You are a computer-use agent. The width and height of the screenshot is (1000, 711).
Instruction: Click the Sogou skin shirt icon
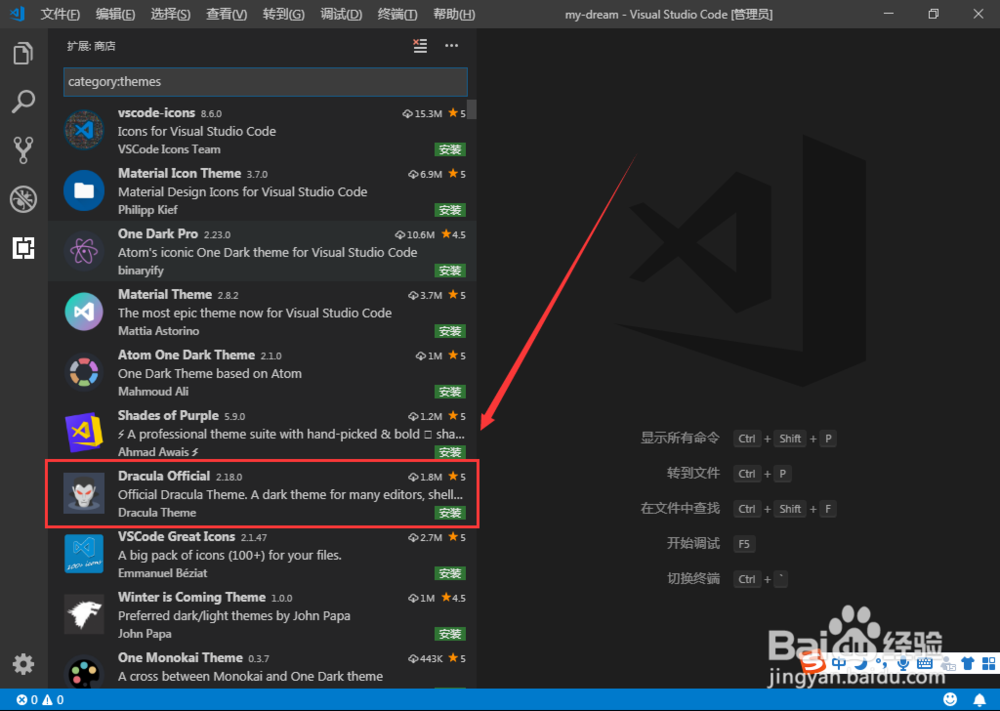(x=968, y=663)
